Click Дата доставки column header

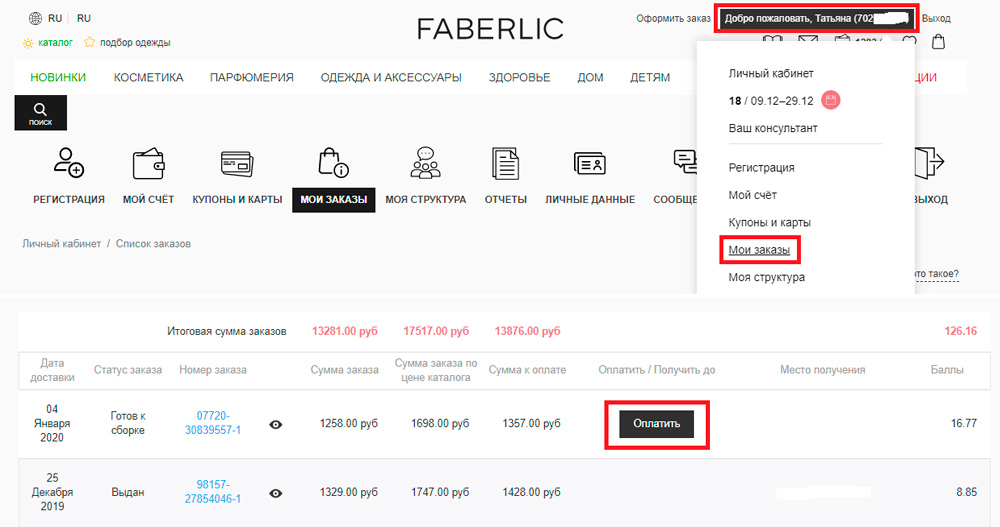[52, 370]
